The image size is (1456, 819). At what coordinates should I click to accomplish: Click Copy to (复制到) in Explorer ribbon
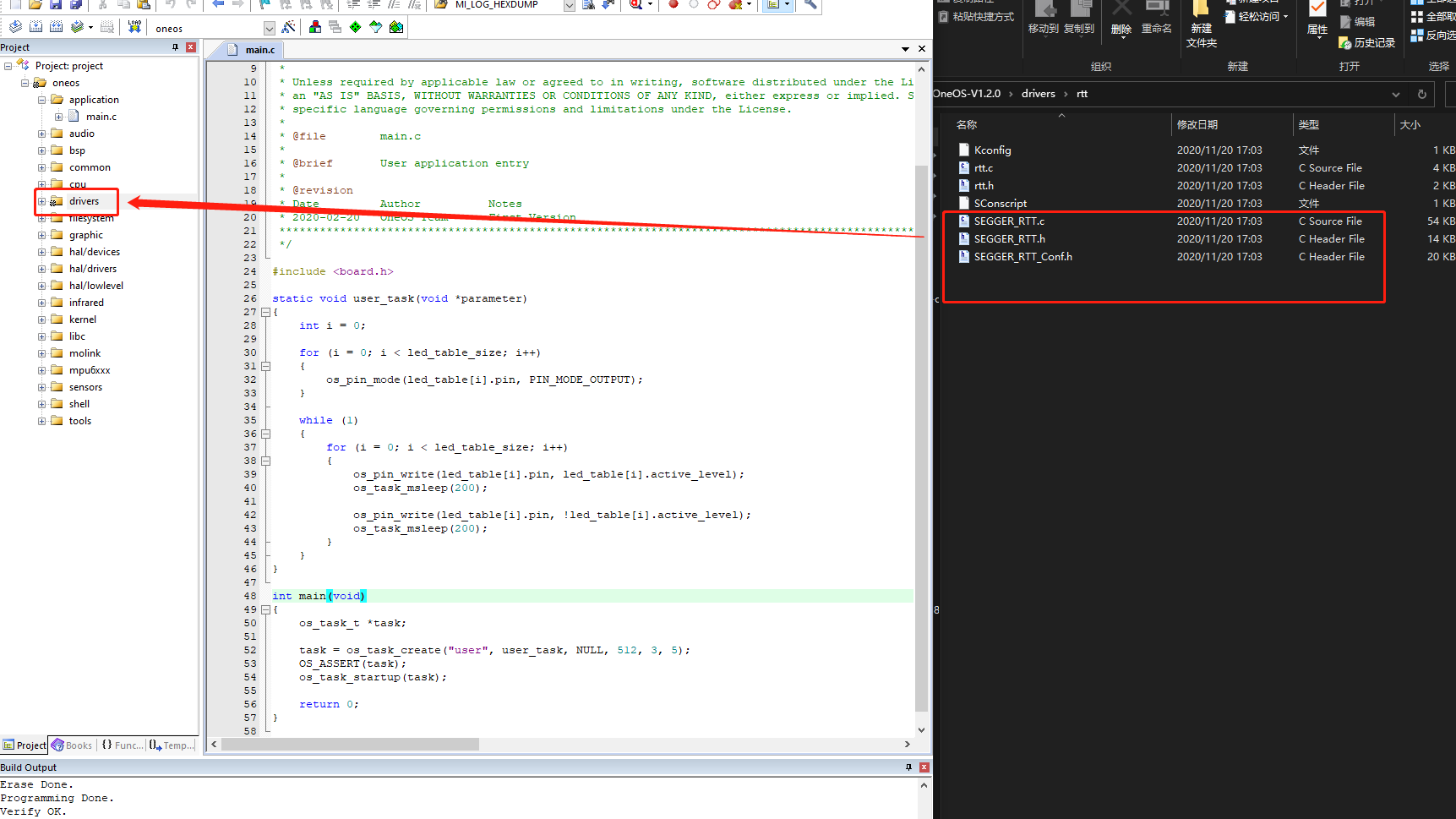coord(1079,19)
